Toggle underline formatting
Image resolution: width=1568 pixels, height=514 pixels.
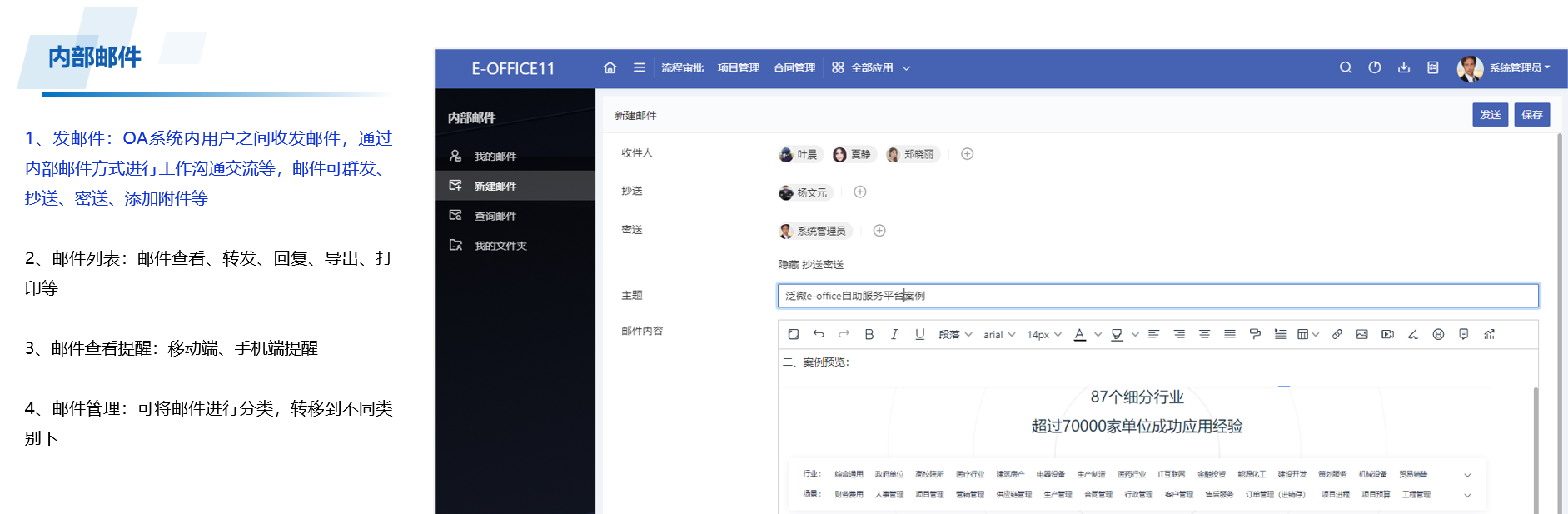pos(920,334)
